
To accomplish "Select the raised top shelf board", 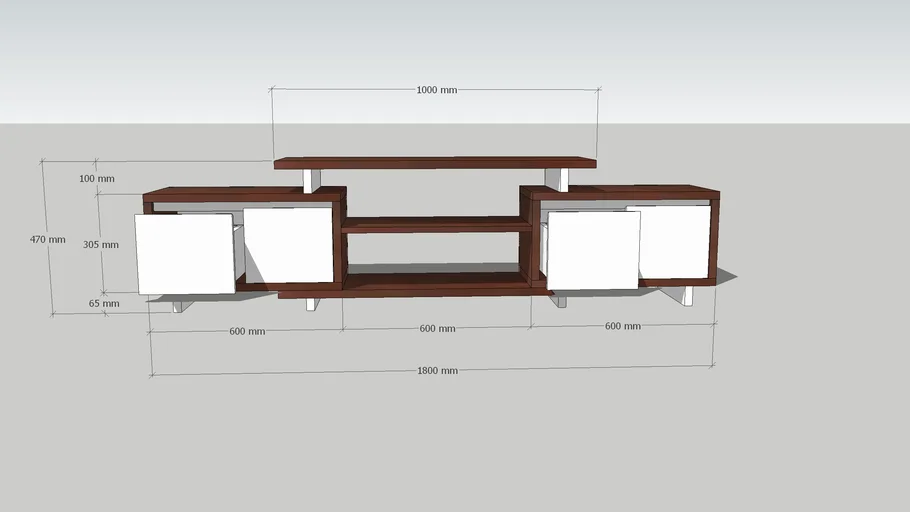I will (435, 162).
